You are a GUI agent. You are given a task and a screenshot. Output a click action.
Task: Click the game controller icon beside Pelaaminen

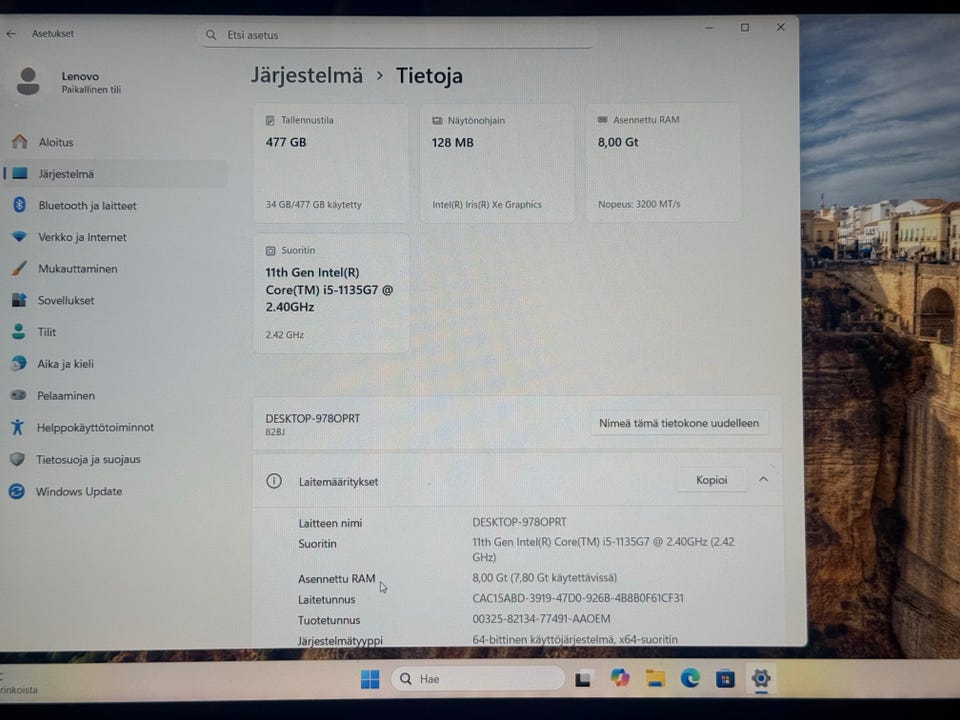pyautogui.click(x=18, y=395)
